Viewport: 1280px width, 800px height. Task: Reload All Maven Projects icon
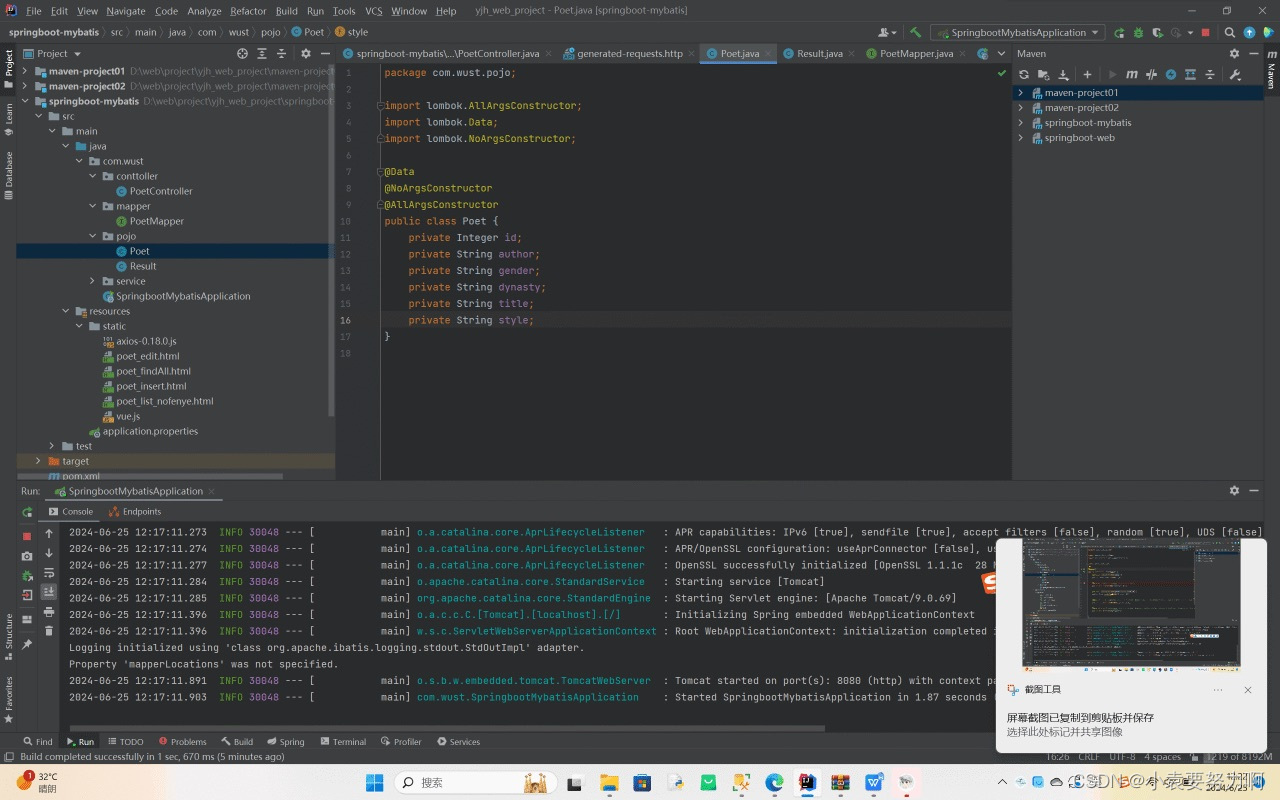coord(1024,74)
